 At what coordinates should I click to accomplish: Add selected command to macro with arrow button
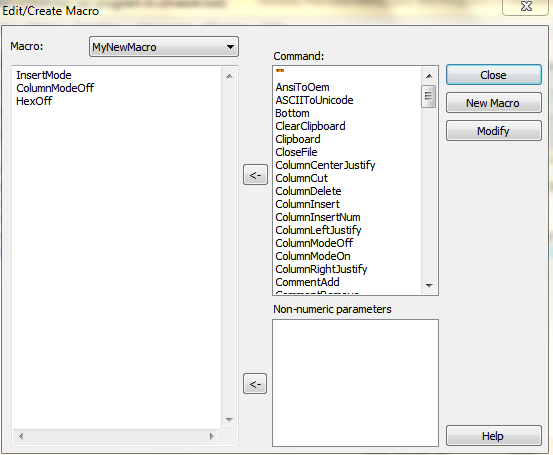(x=255, y=175)
